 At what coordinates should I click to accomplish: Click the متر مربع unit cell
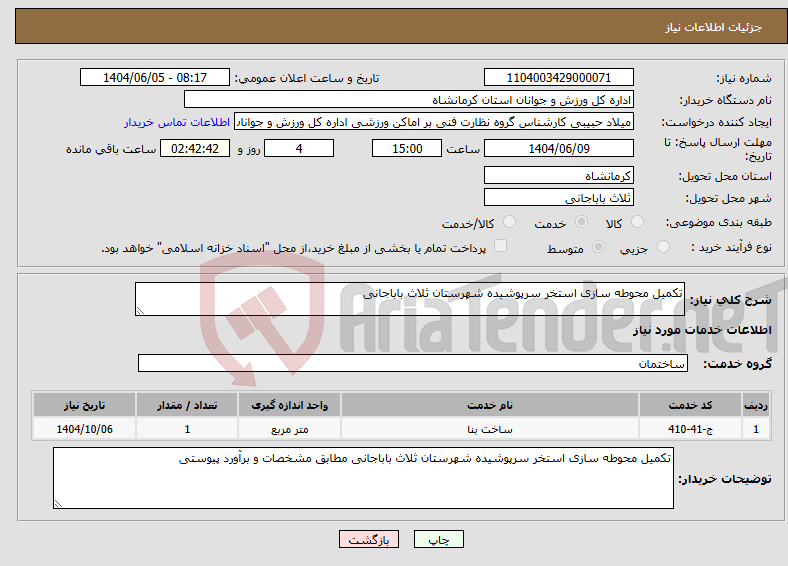pyautogui.click(x=289, y=429)
